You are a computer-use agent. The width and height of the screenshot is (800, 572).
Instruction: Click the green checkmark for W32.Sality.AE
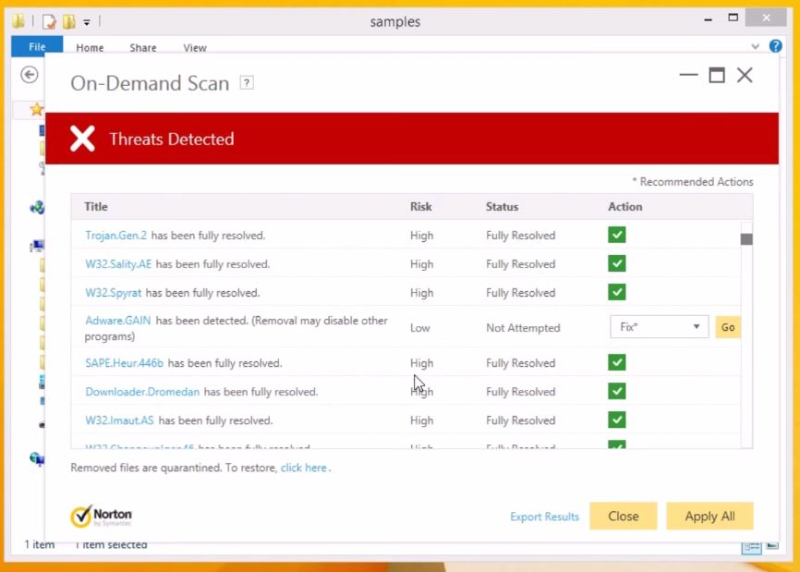(x=617, y=264)
